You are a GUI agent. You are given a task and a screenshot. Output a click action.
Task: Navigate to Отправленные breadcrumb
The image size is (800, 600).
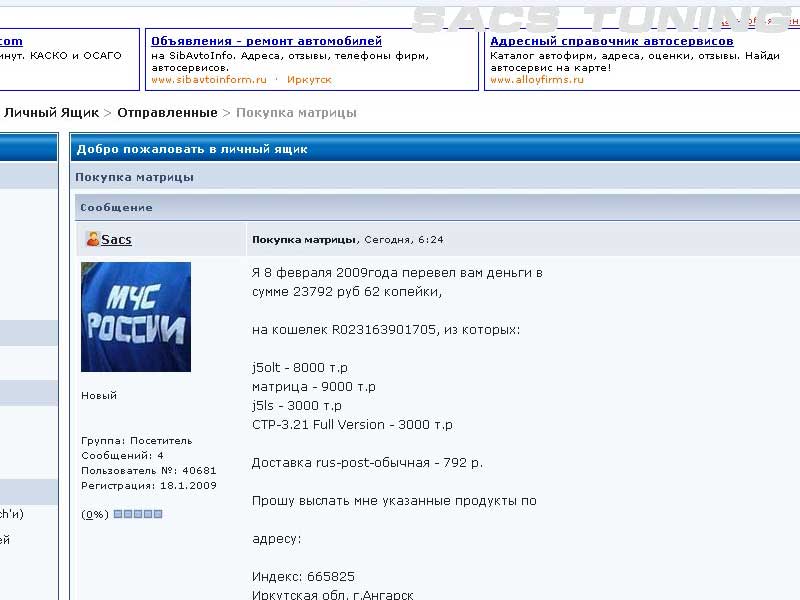point(167,113)
